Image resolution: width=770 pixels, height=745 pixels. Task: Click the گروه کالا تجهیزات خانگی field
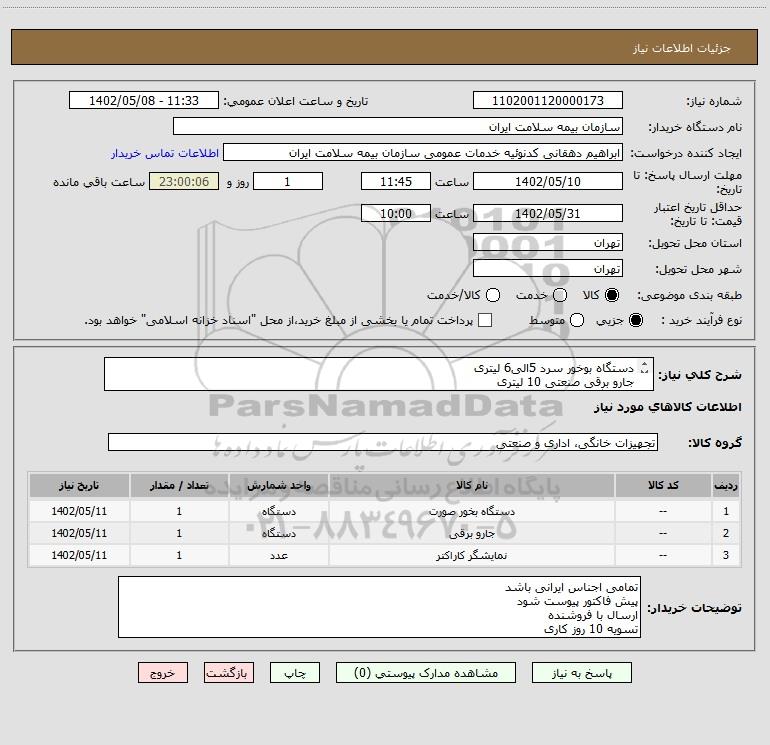tap(383, 442)
